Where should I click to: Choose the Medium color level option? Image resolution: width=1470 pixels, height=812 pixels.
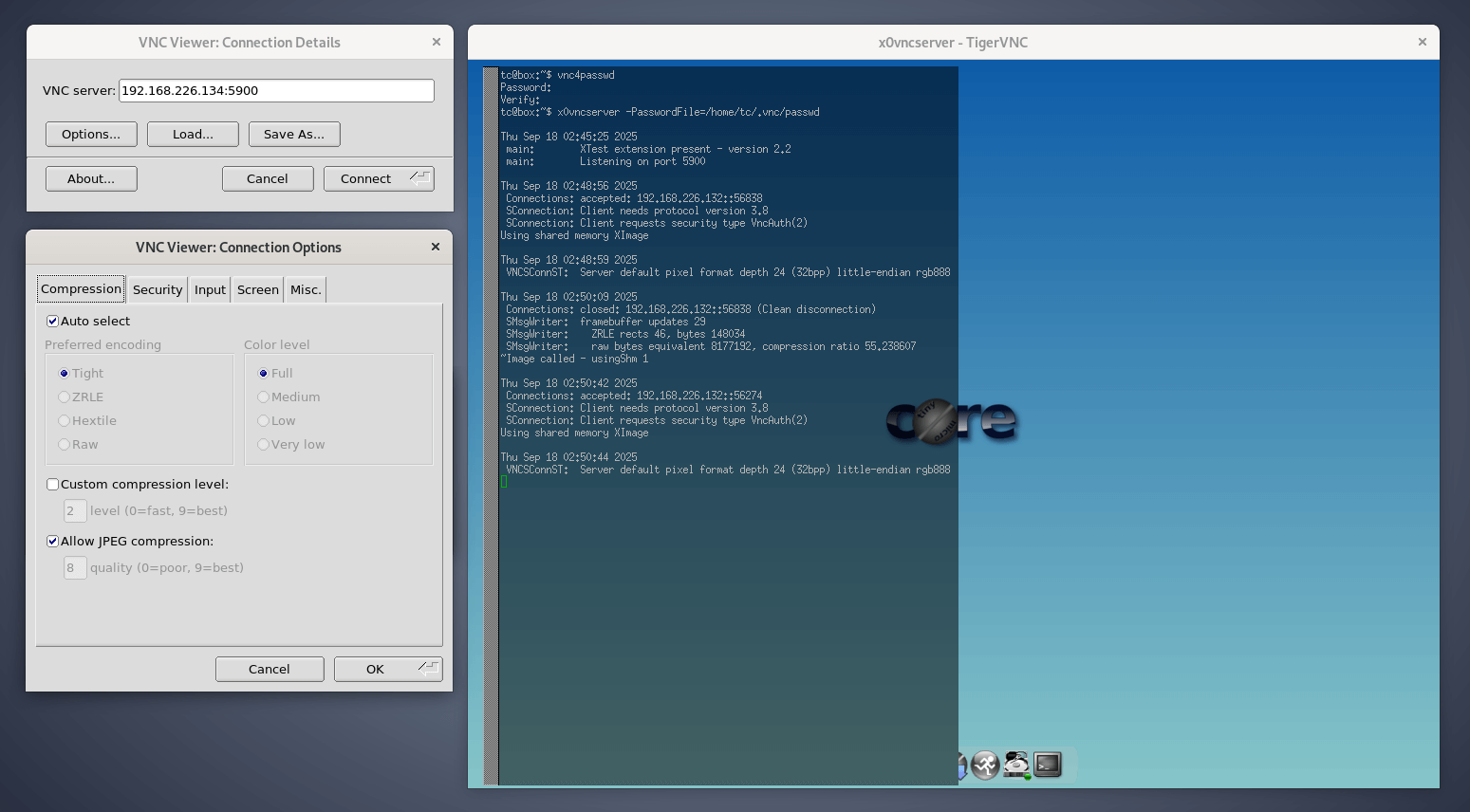(x=264, y=397)
